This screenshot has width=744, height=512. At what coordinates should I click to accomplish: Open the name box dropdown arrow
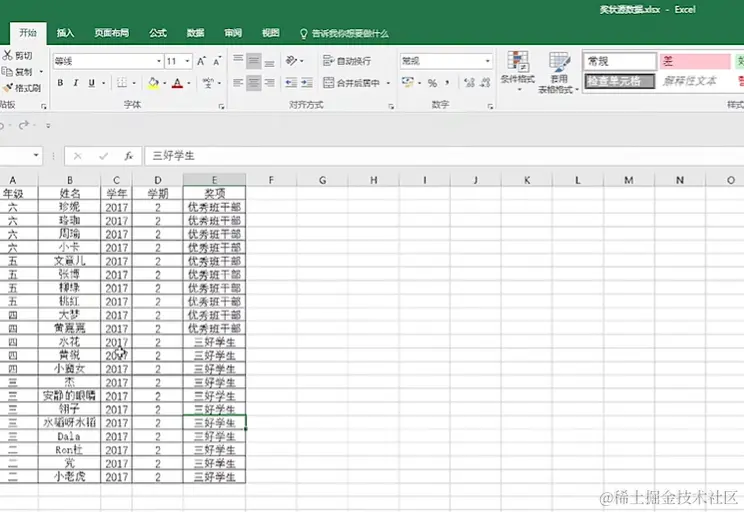pyautogui.click(x=36, y=156)
